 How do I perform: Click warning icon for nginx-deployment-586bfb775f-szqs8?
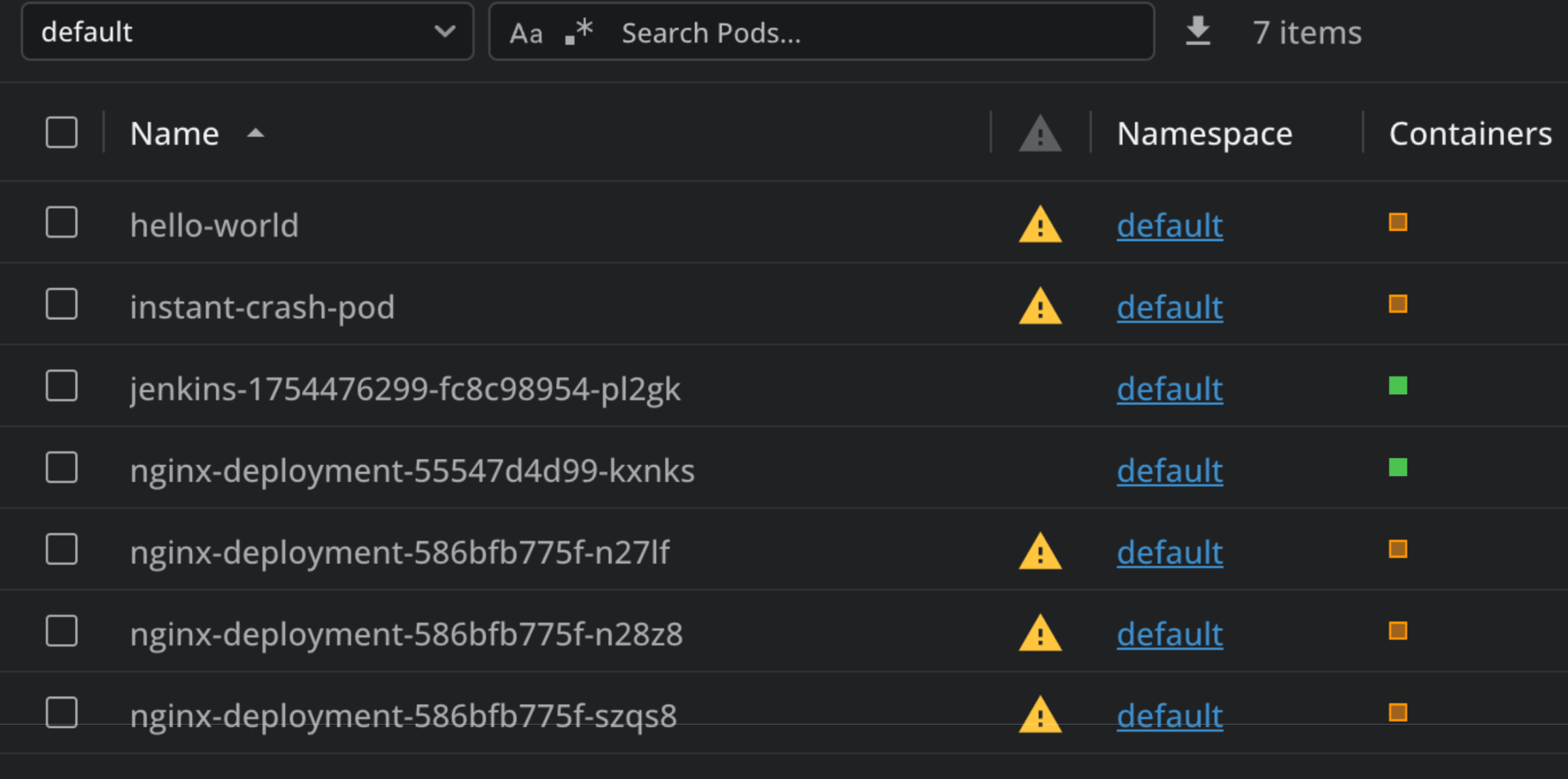[1040, 716]
